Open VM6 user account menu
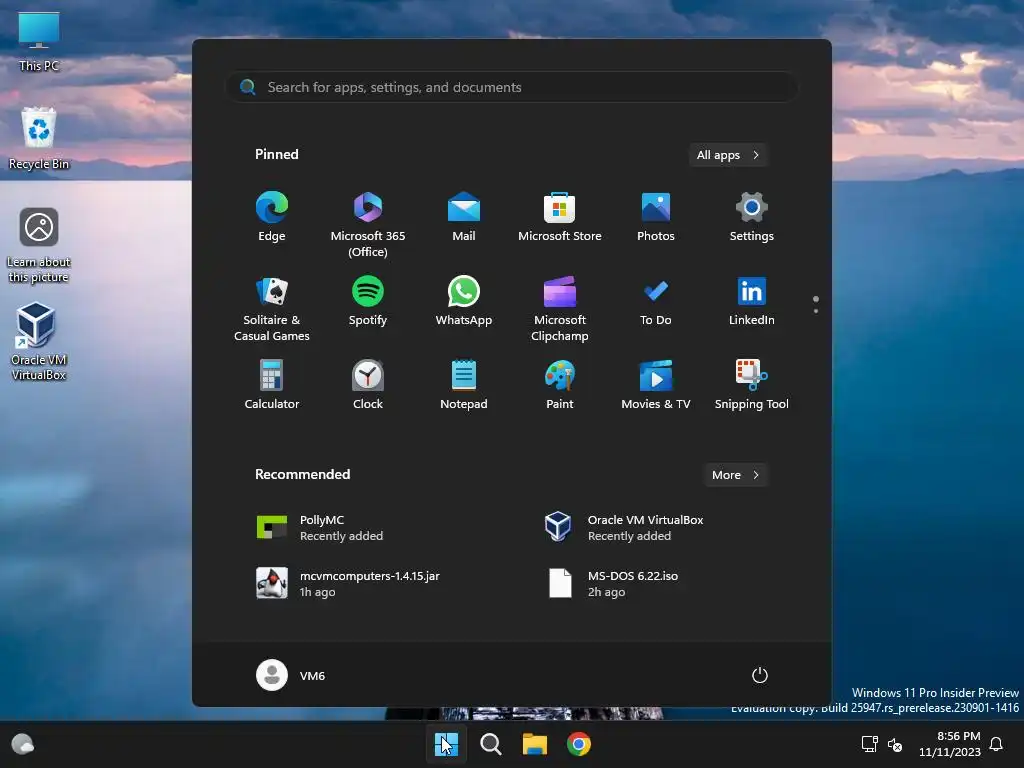Image resolution: width=1024 pixels, height=768 pixels. tap(291, 675)
